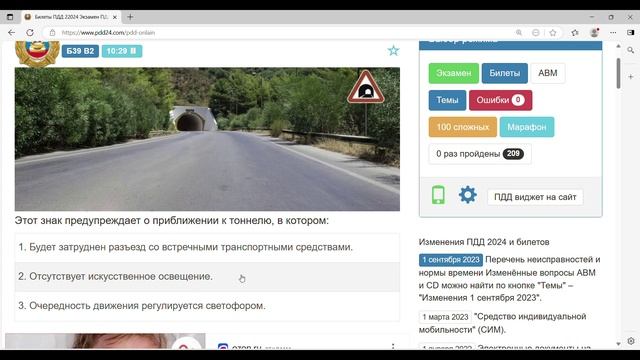Click the browser back arrow

tap(11, 33)
